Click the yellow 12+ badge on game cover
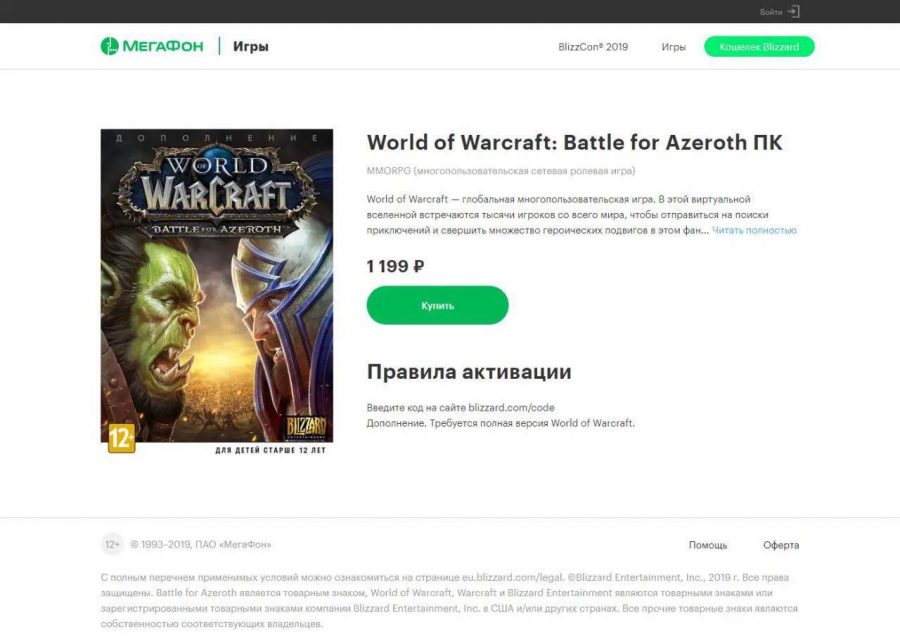The image size is (900, 644). tap(122, 439)
